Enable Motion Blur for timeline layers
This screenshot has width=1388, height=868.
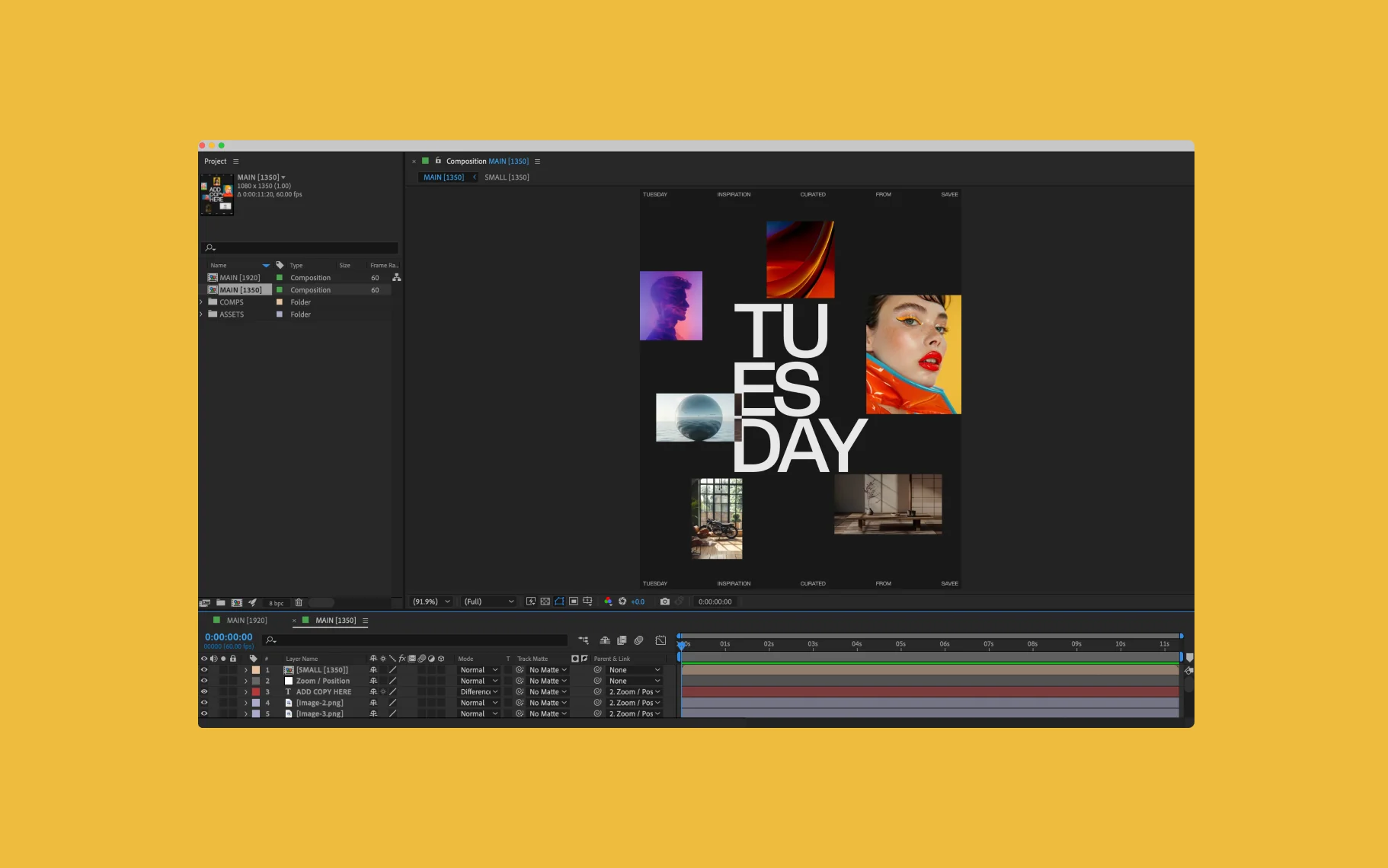(638, 640)
